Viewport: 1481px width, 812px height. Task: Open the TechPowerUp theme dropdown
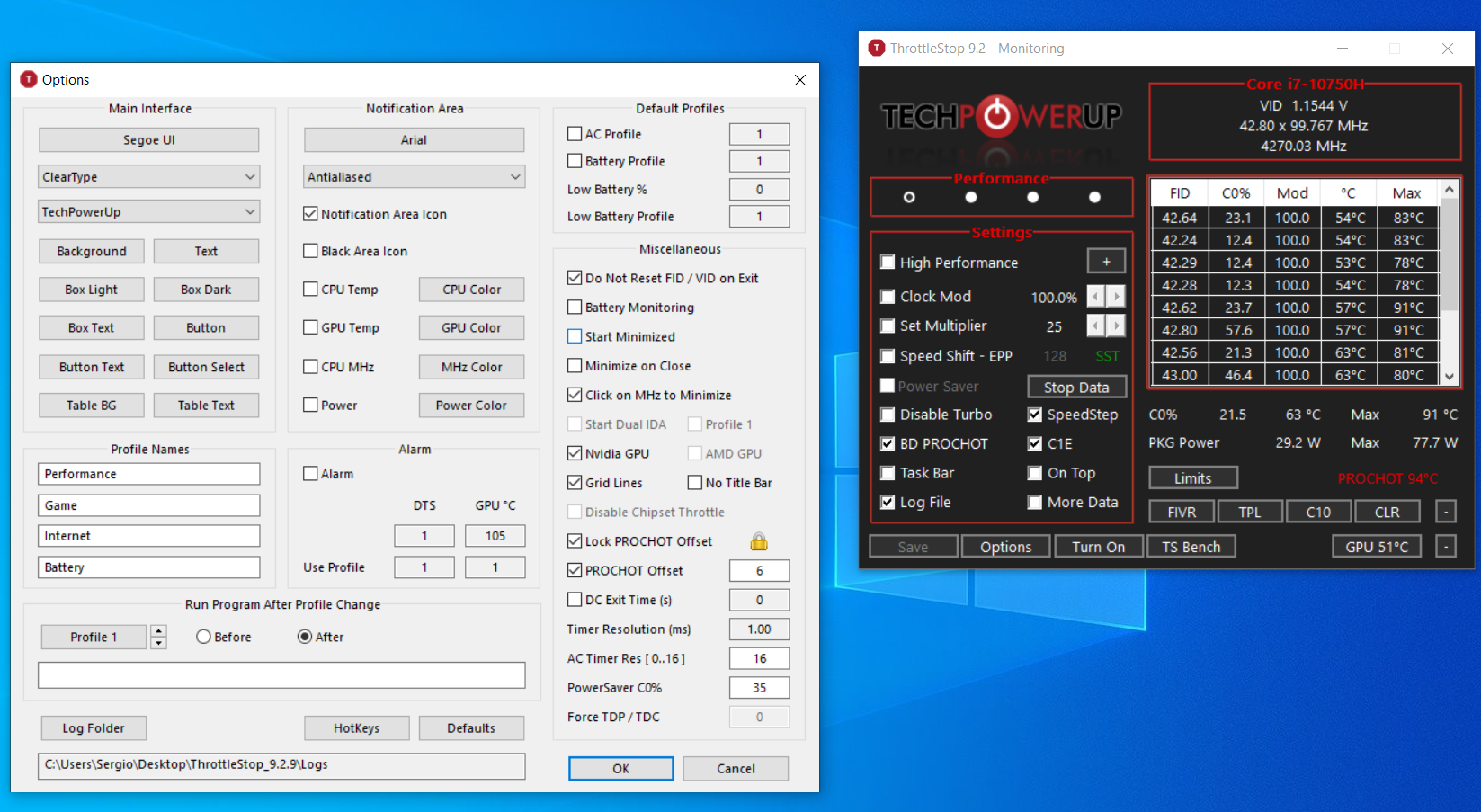(x=149, y=212)
